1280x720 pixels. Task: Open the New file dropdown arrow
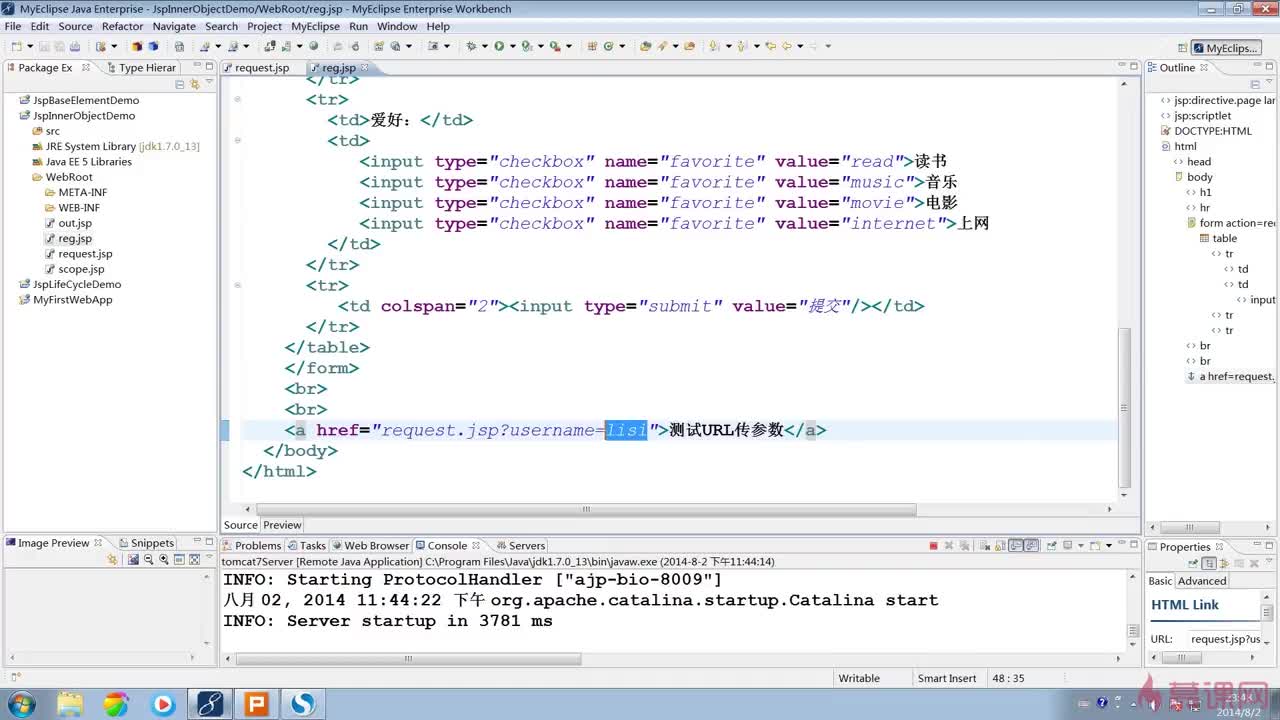tap(30, 46)
